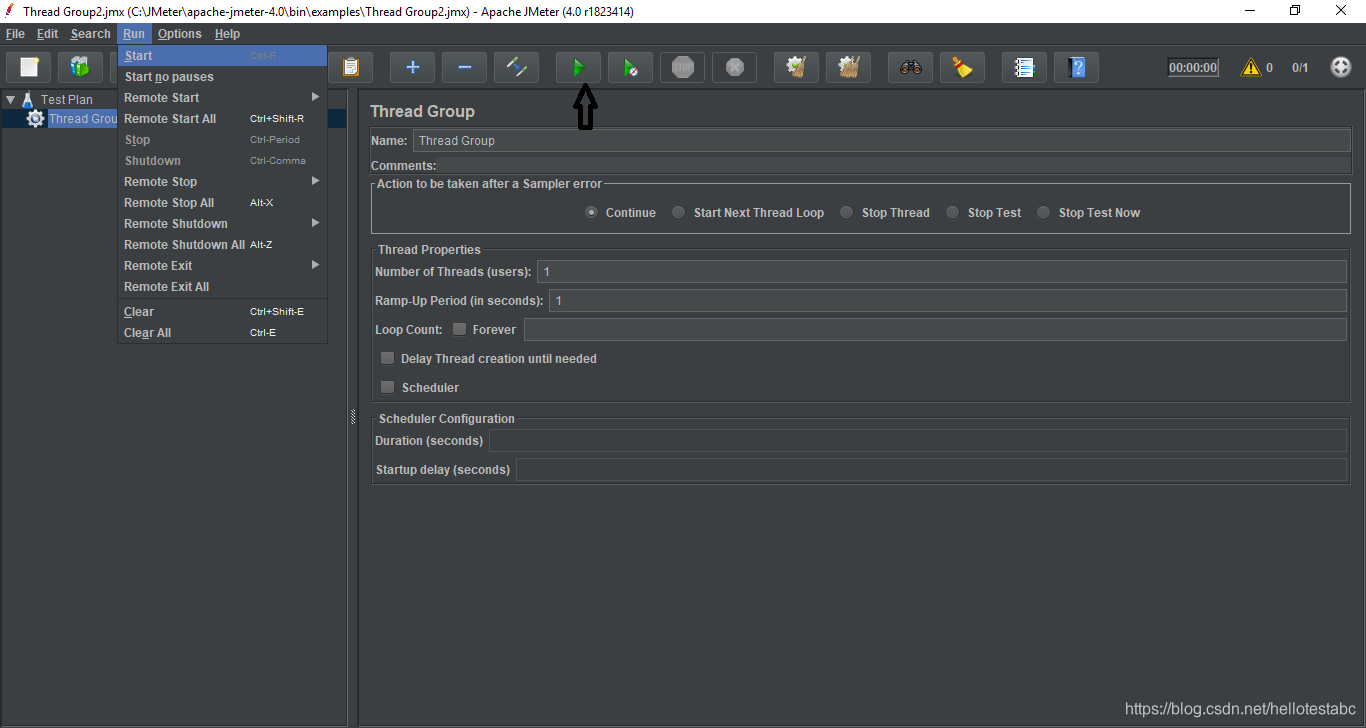Click the Remove (minus) toolbar icon
Image resolution: width=1366 pixels, height=728 pixels.
tap(464, 68)
